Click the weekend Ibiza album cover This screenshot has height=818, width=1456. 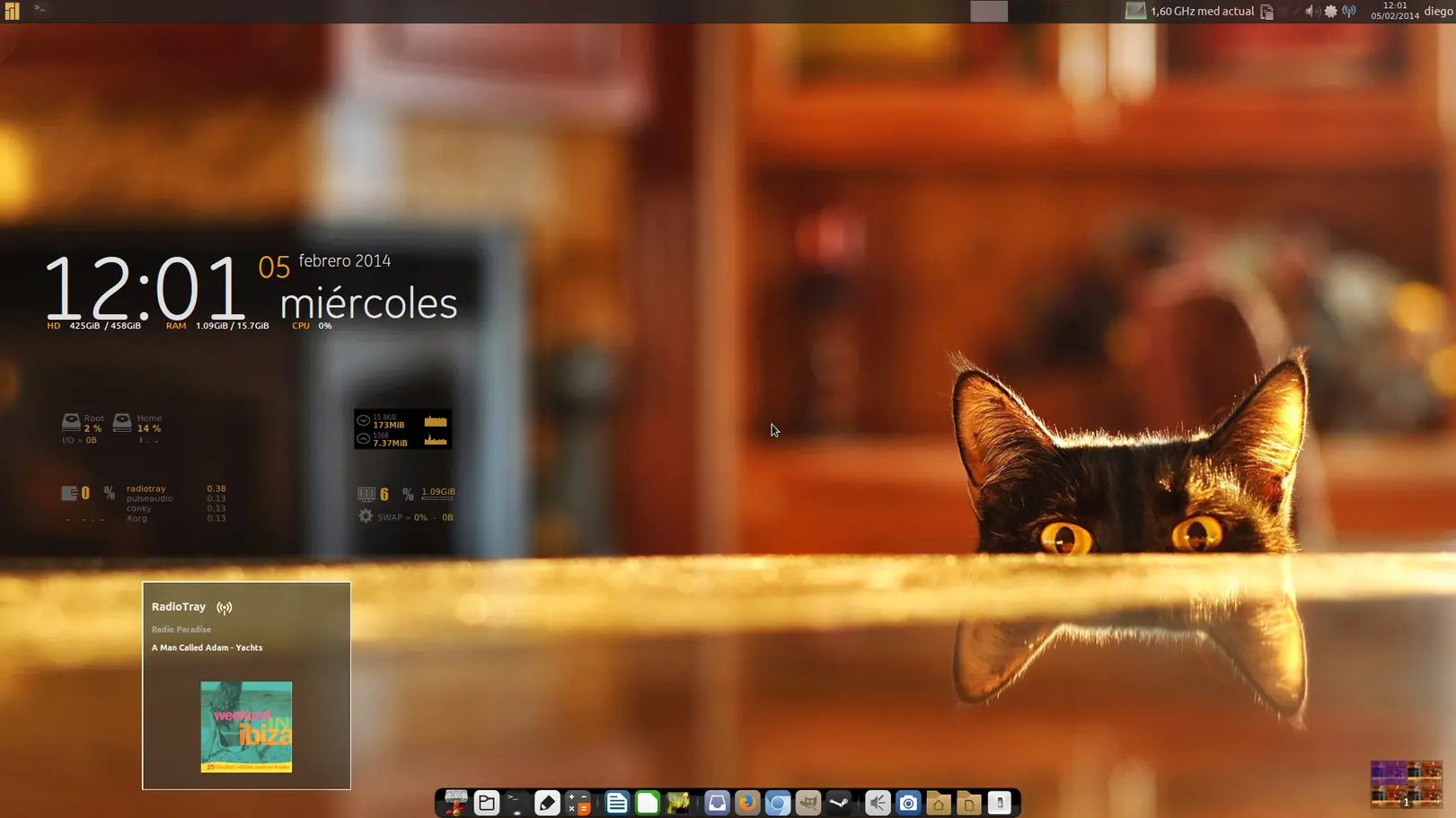click(x=246, y=726)
